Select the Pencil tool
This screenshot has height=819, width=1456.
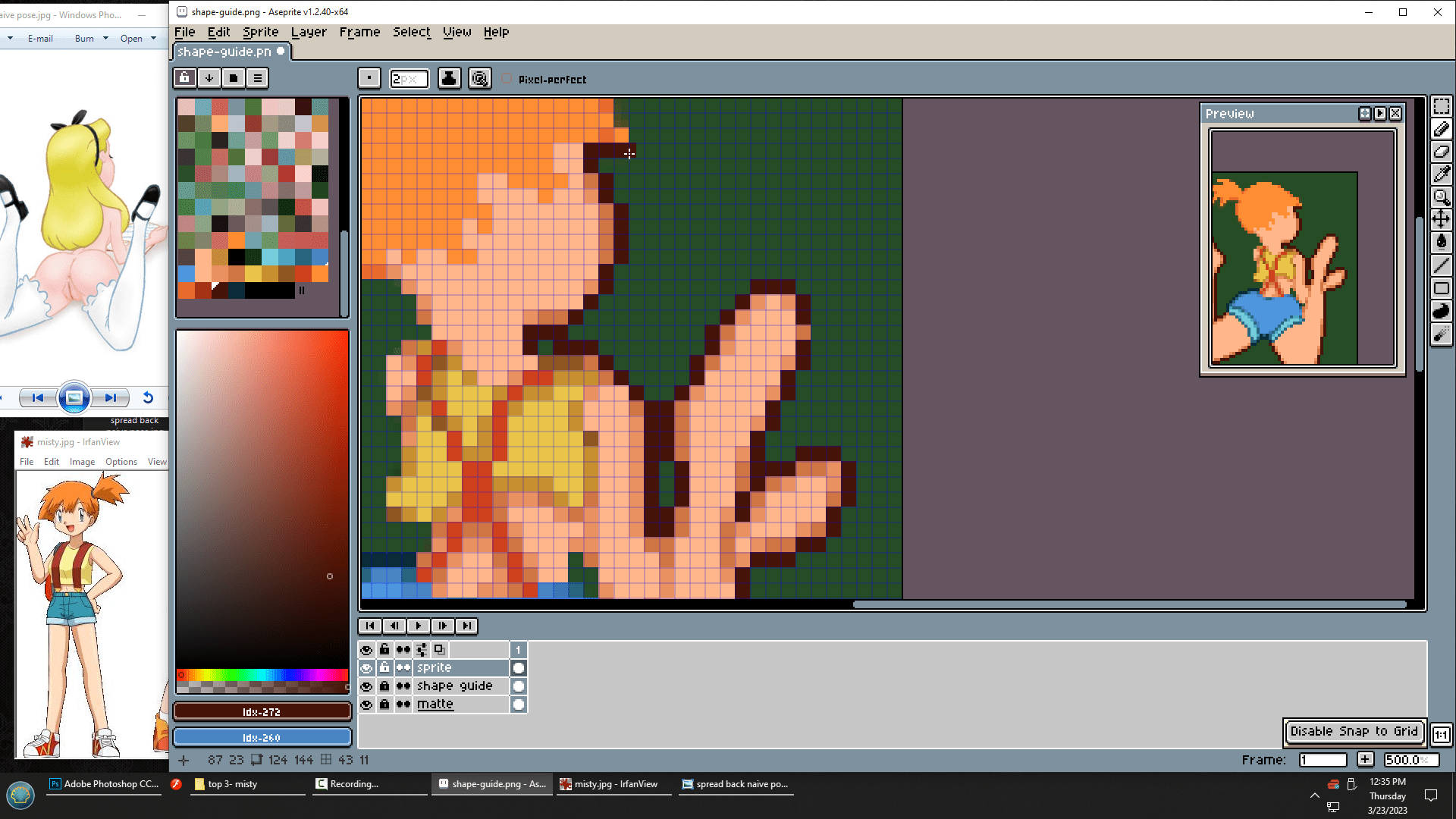(1442, 130)
